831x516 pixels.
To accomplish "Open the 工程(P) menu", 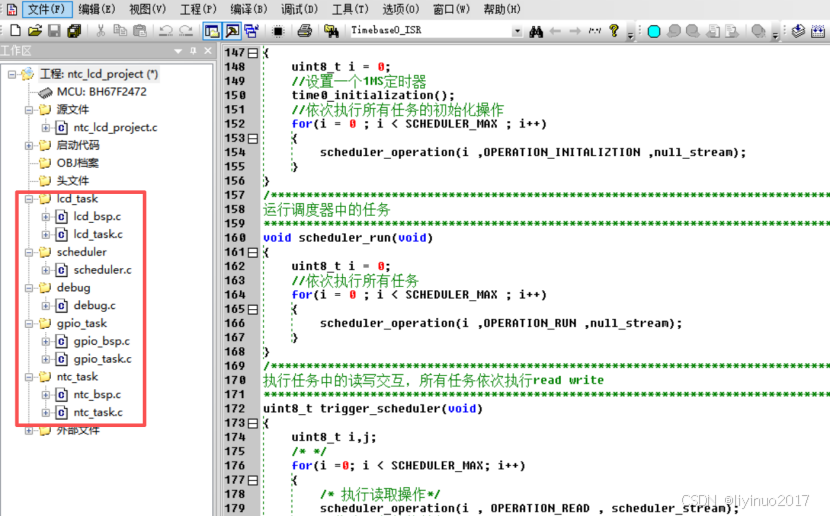I will (198, 9).
